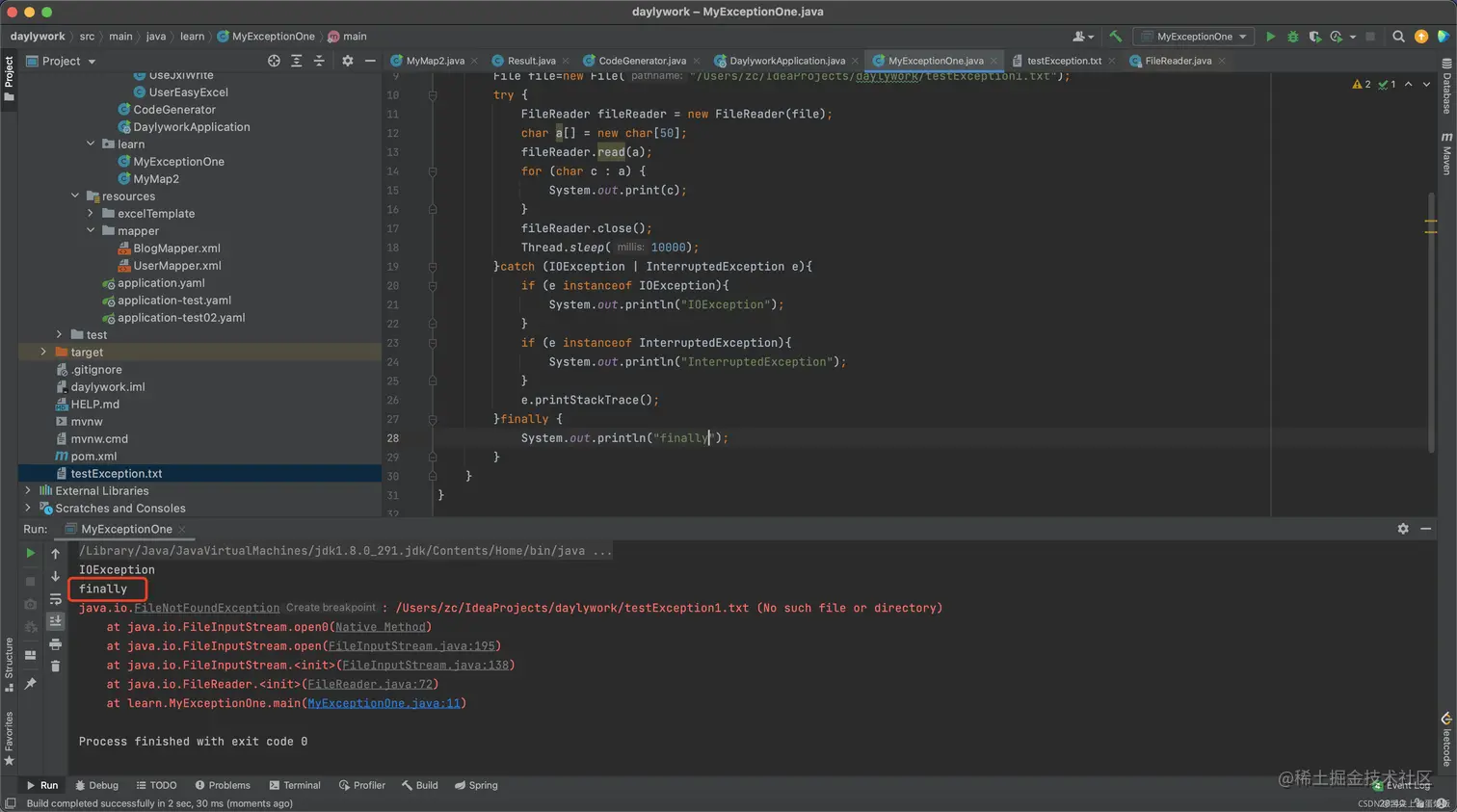This screenshot has width=1457, height=812.
Task: Collapse the learn package folder
Action: tap(91, 144)
